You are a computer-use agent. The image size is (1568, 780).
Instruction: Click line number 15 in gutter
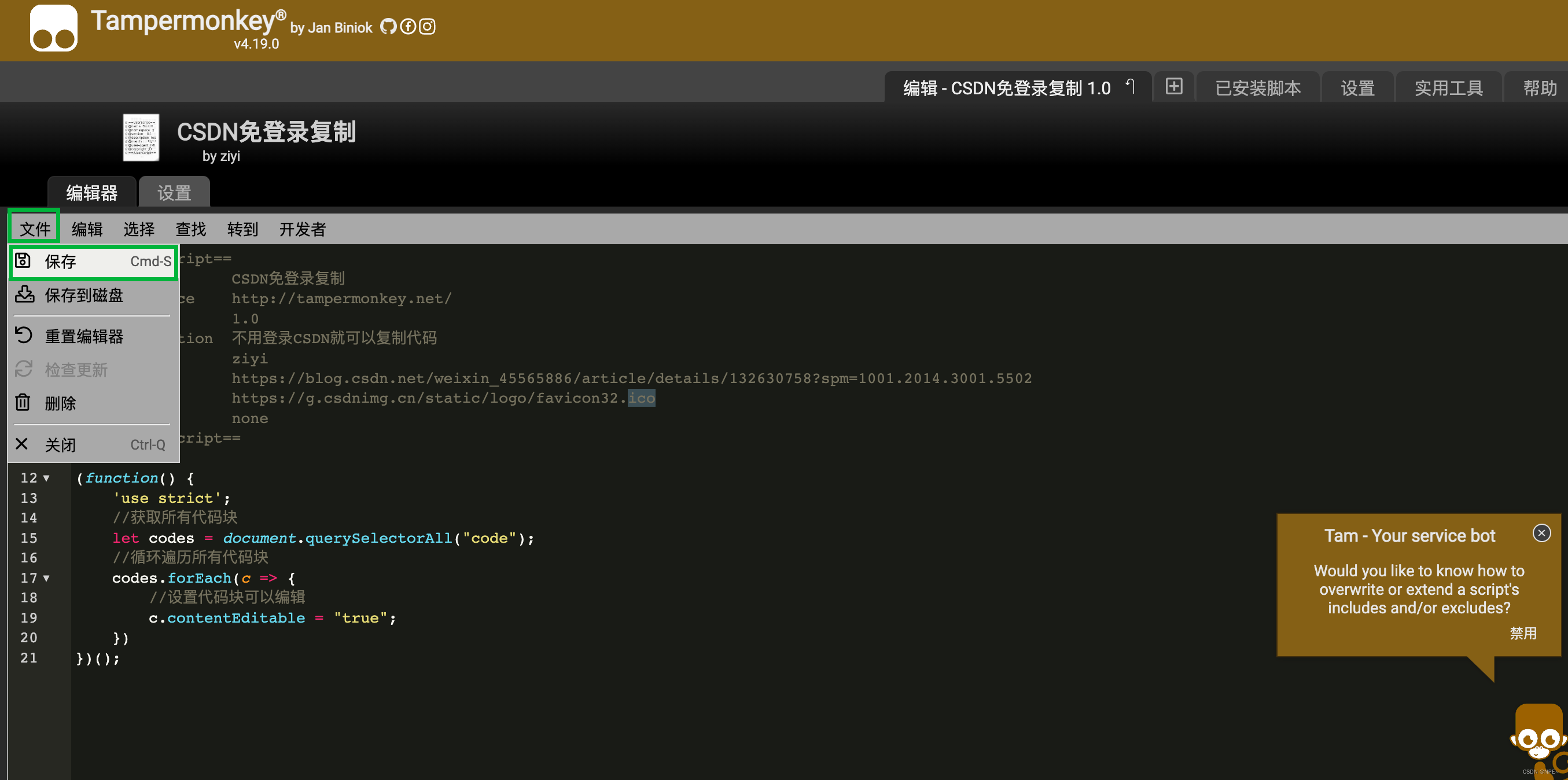[28, 538]
